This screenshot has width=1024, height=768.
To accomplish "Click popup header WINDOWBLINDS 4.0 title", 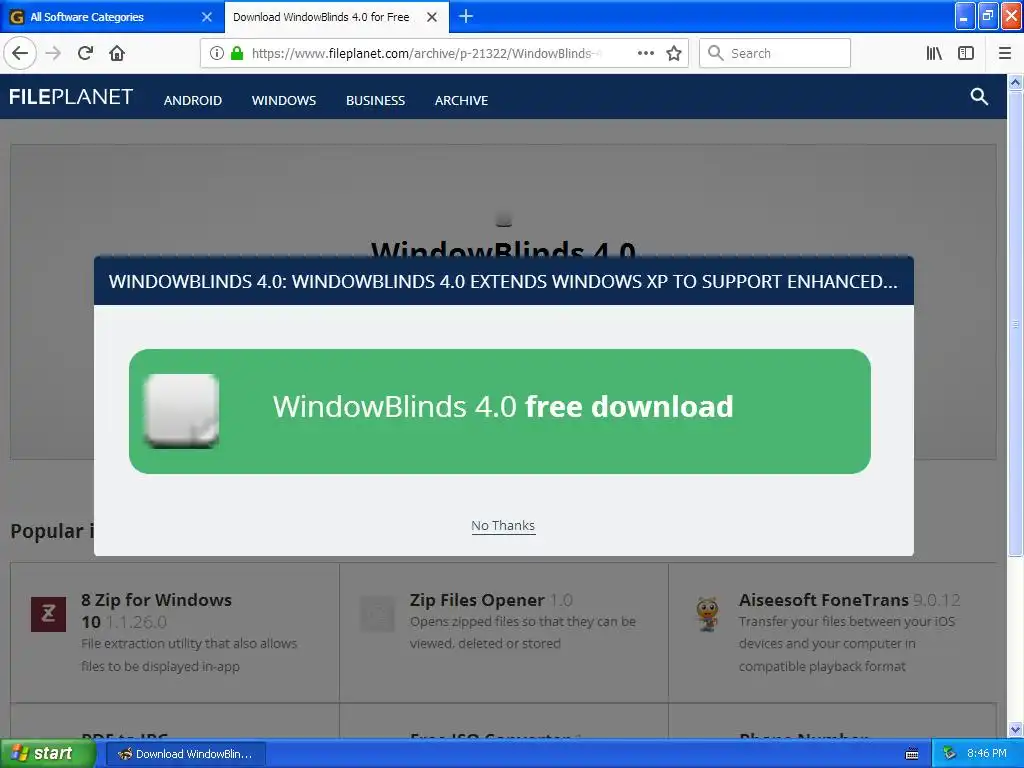I will (503, 281).
